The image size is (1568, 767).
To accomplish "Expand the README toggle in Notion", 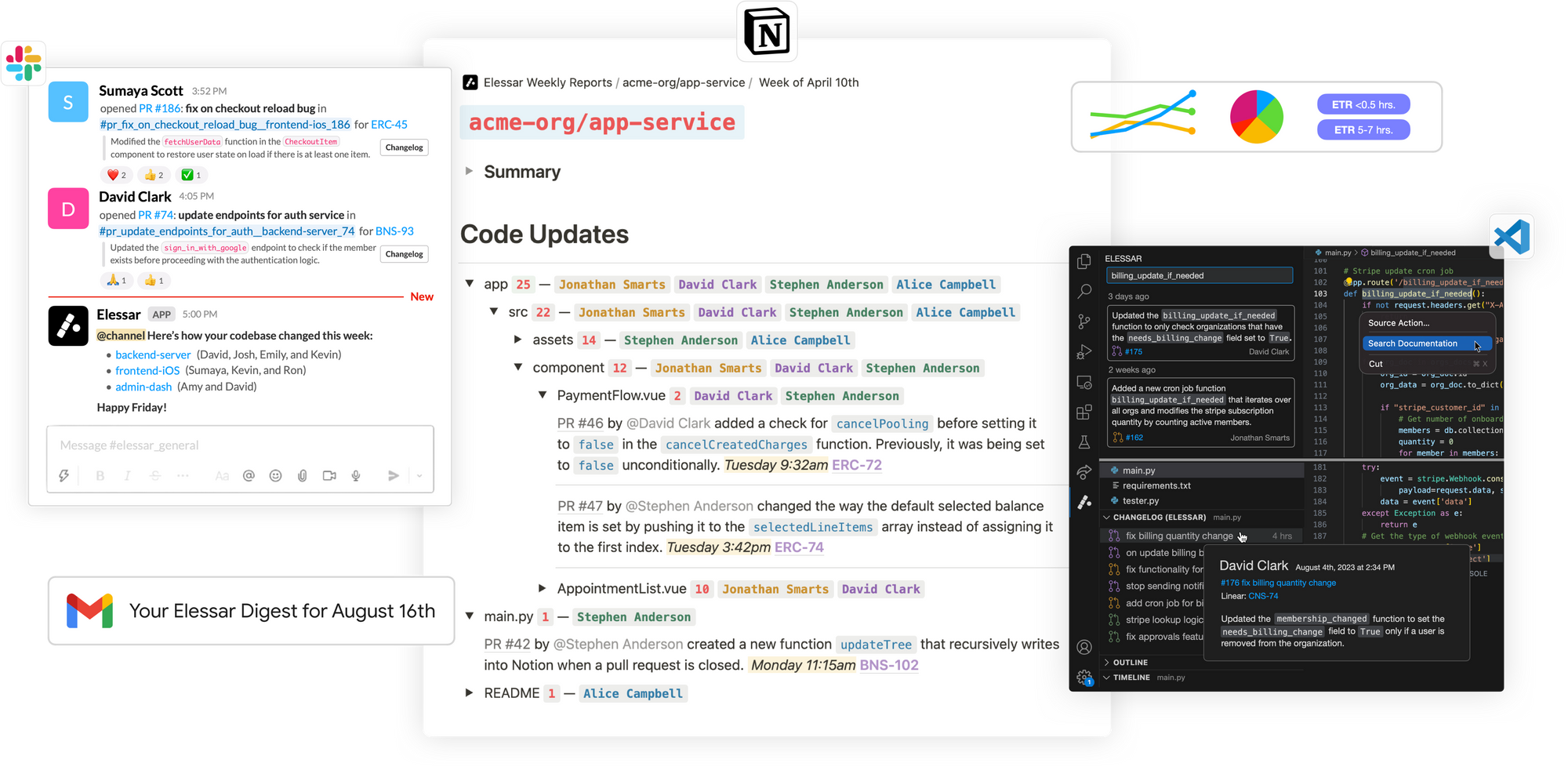I will point(469,692).
